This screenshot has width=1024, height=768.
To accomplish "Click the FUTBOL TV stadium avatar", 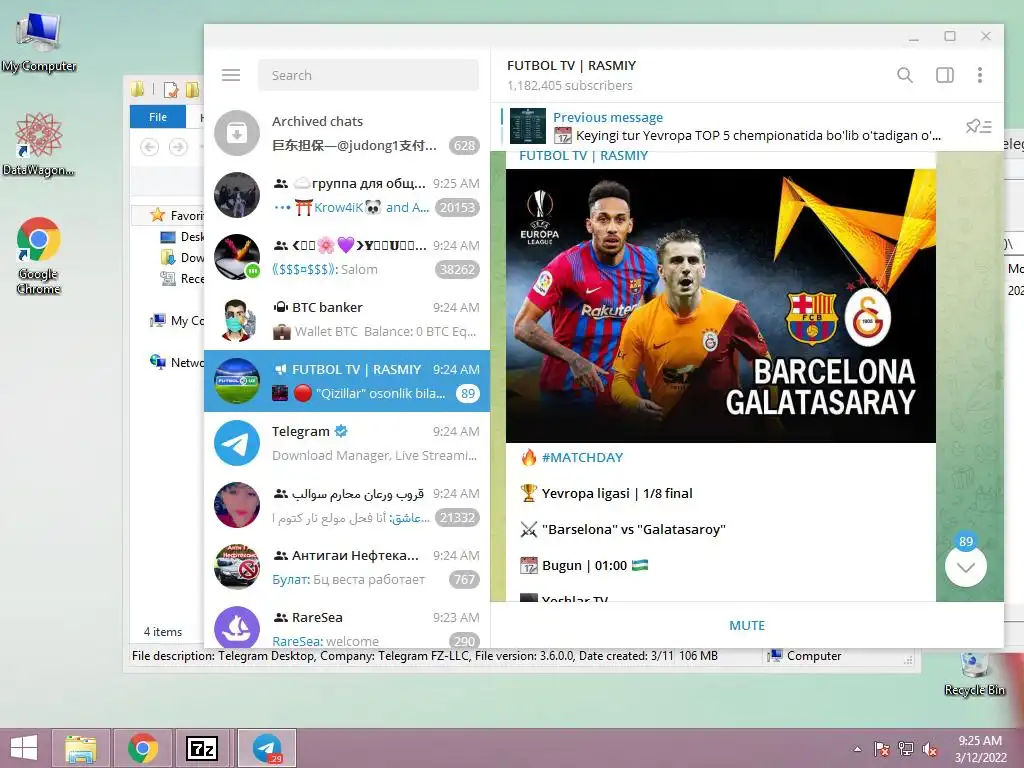I will click(x=237, y=381).
